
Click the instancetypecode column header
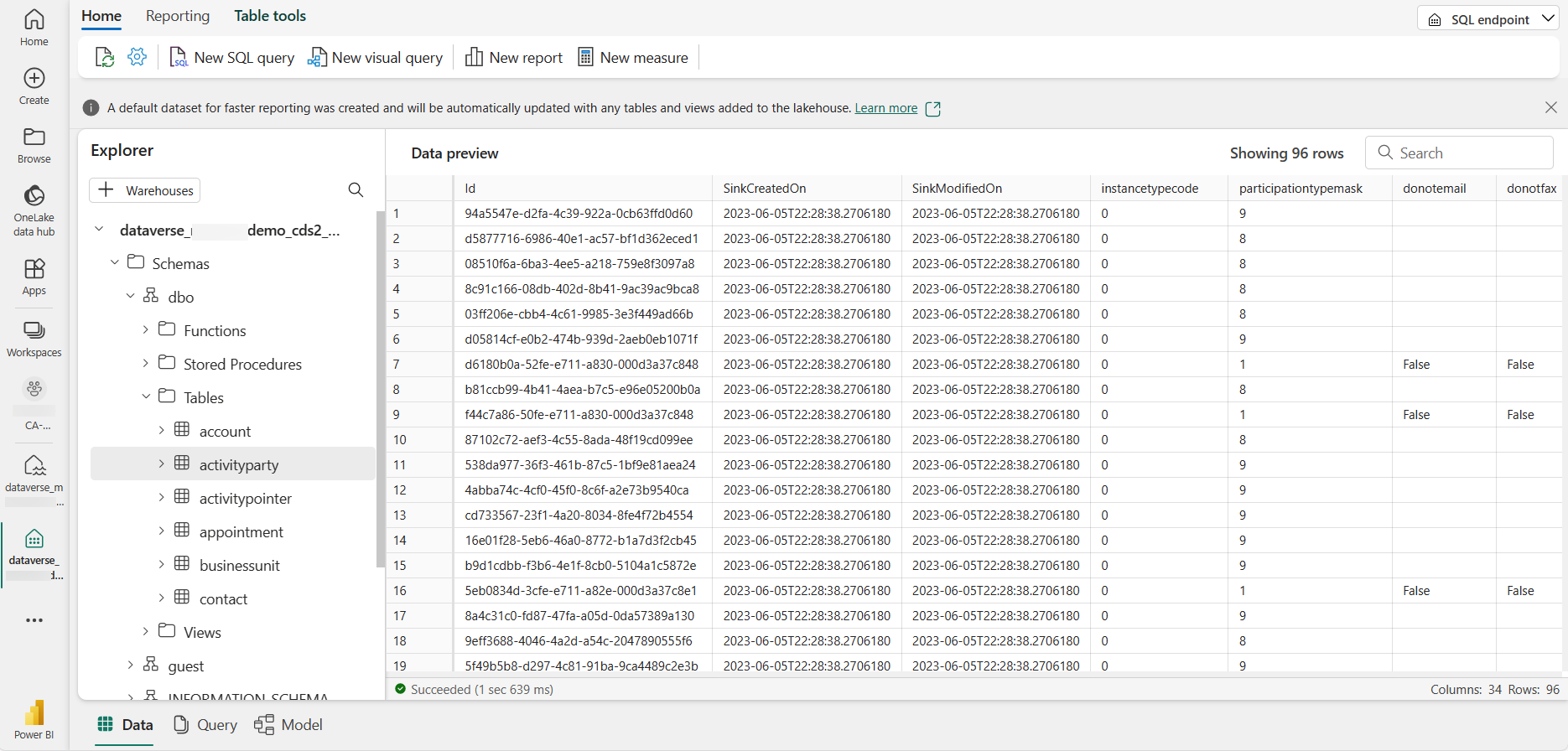[1159, 188]
